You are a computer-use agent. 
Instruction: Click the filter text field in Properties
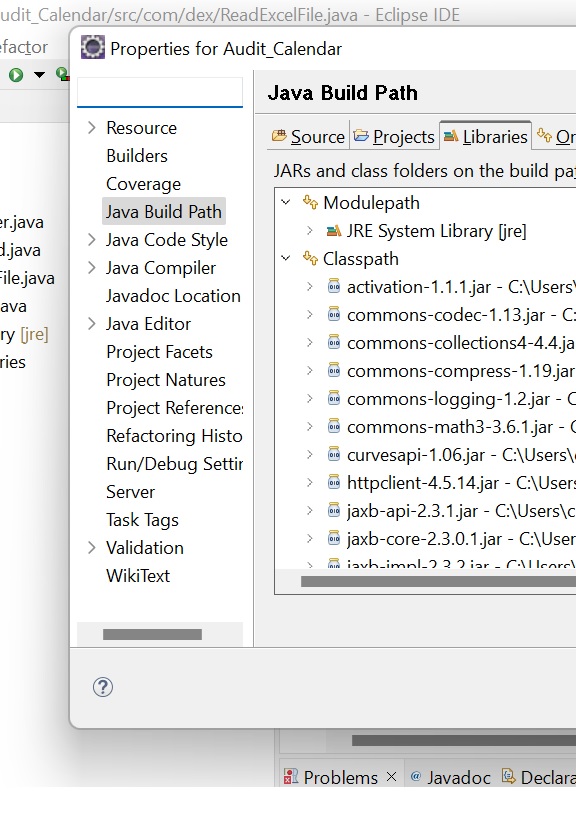[160, 92]
